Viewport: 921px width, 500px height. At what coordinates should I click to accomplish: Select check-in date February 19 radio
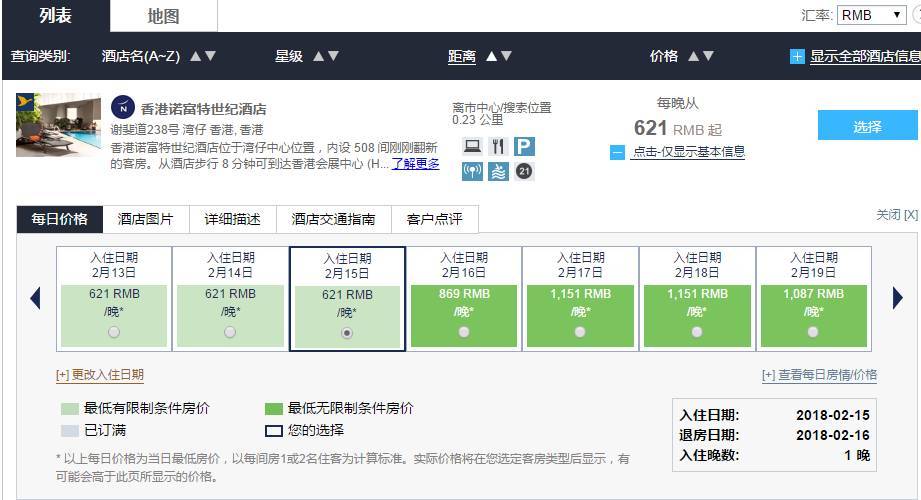click(x=814, y=333)
